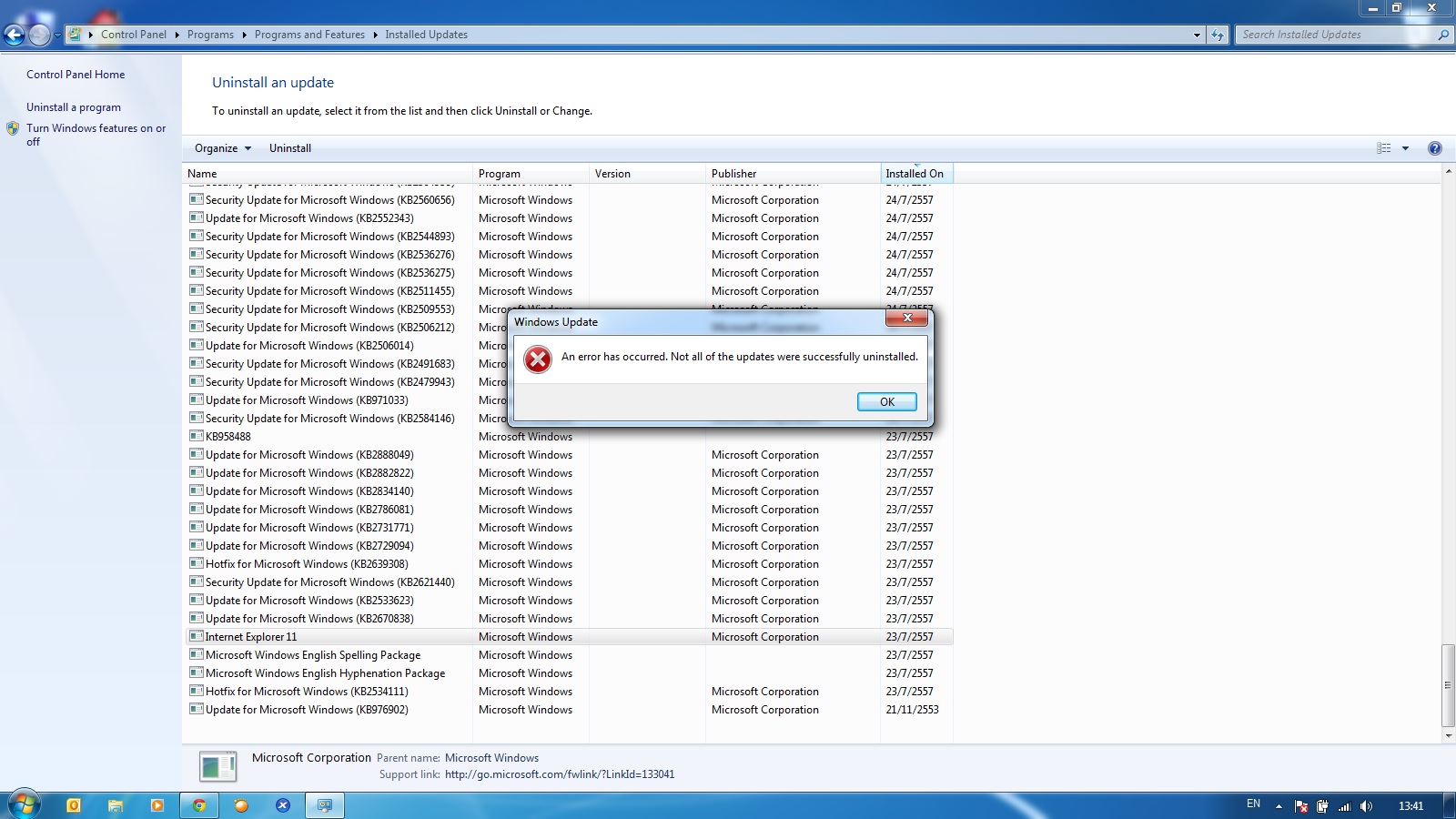Select Security Update KB2621440 row
This screenshot has width=1456, height=819.
(569, 582)
